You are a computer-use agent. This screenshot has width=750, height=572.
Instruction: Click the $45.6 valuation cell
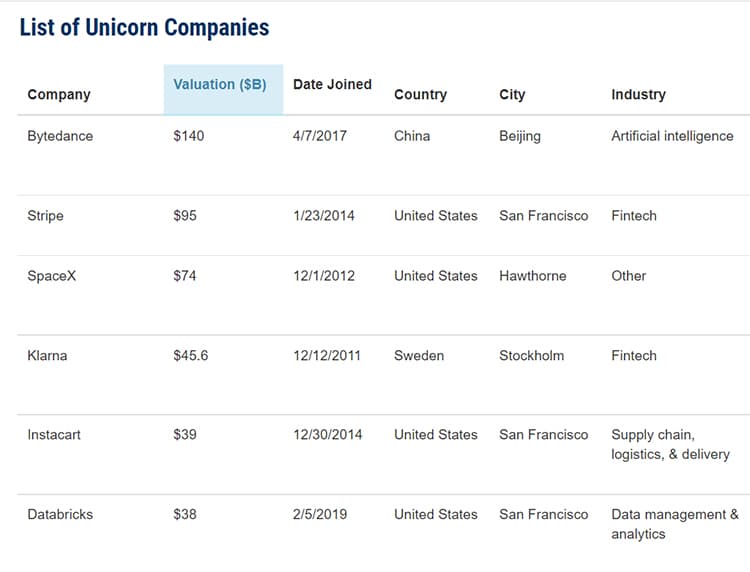190,356
